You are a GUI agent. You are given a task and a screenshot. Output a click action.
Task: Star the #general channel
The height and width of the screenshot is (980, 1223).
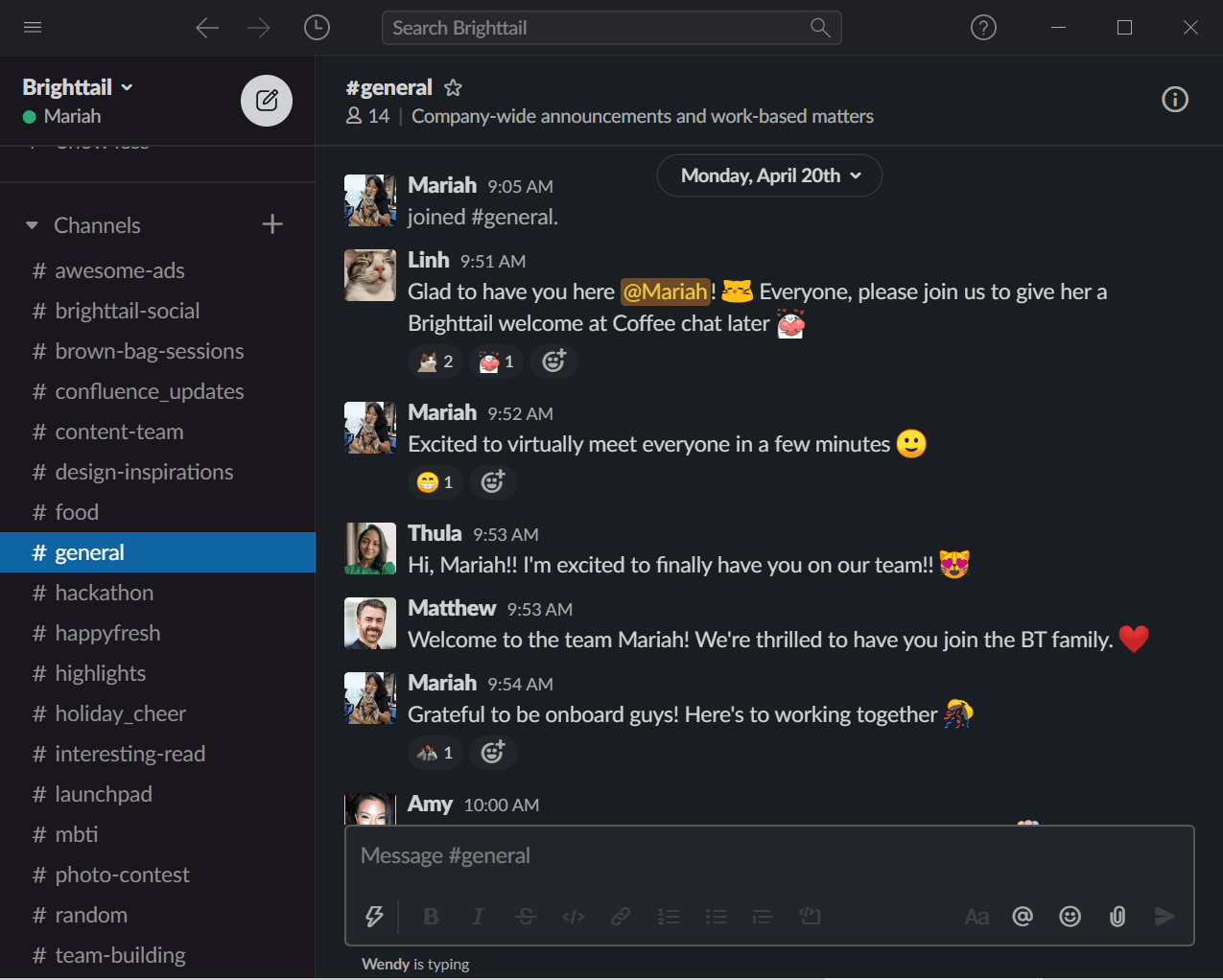[x=452, y=86]
